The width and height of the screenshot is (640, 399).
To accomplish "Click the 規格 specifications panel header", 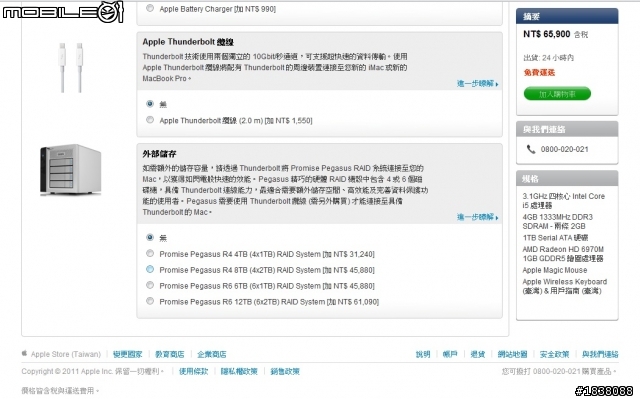I will [567, 179].
